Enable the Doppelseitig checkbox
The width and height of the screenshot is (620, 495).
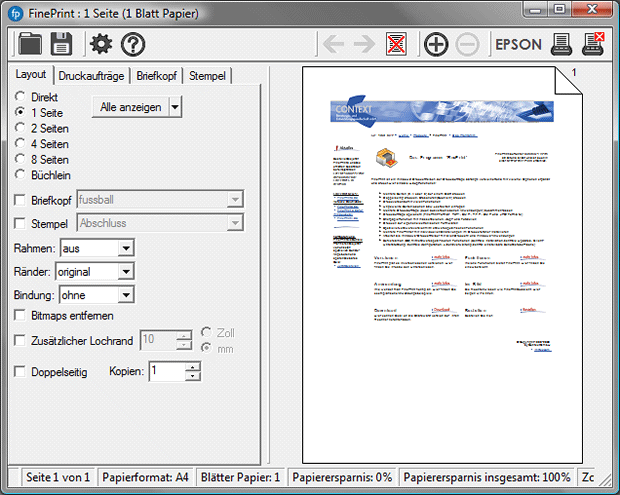pos(19,371)
